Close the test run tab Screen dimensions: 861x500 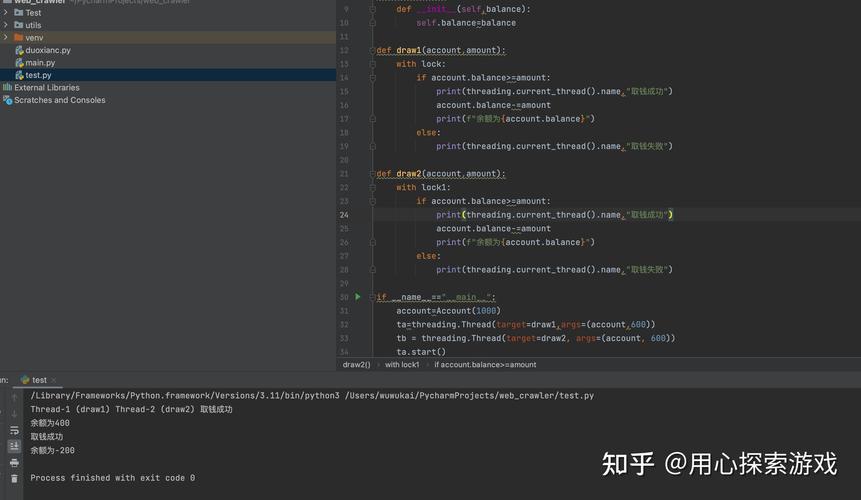coord(53,380)
